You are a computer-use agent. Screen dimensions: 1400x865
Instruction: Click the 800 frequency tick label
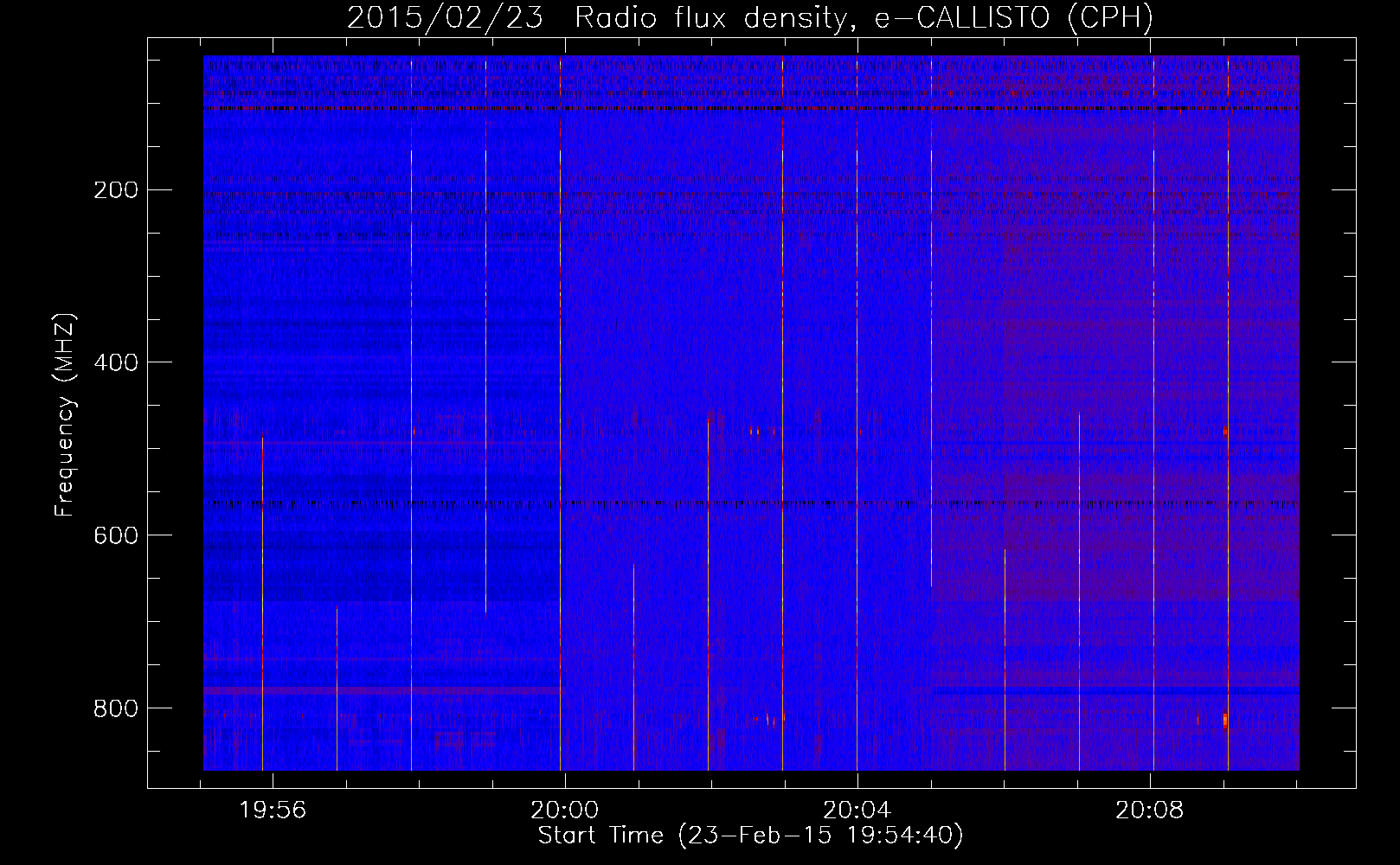click(116, 708)
